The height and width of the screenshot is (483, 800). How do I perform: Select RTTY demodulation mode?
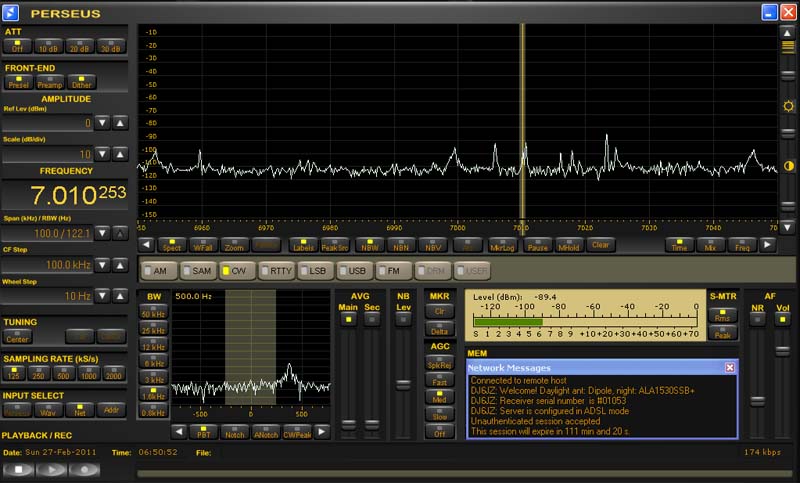coord(276,271)
